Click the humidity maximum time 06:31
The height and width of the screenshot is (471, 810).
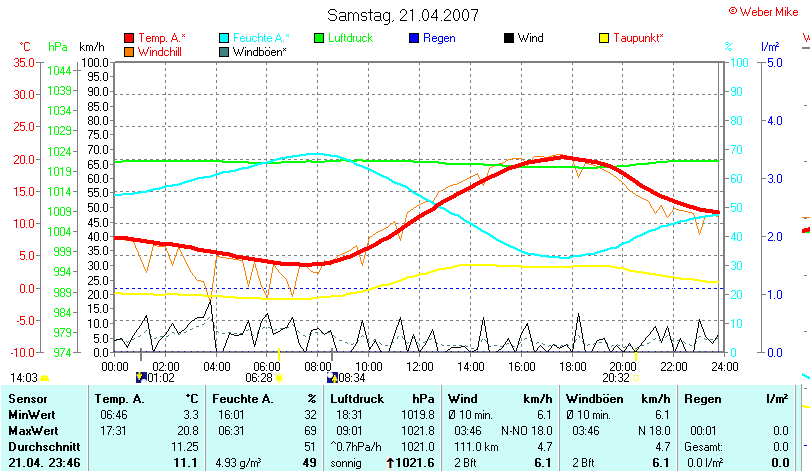[x=231, y=431]
